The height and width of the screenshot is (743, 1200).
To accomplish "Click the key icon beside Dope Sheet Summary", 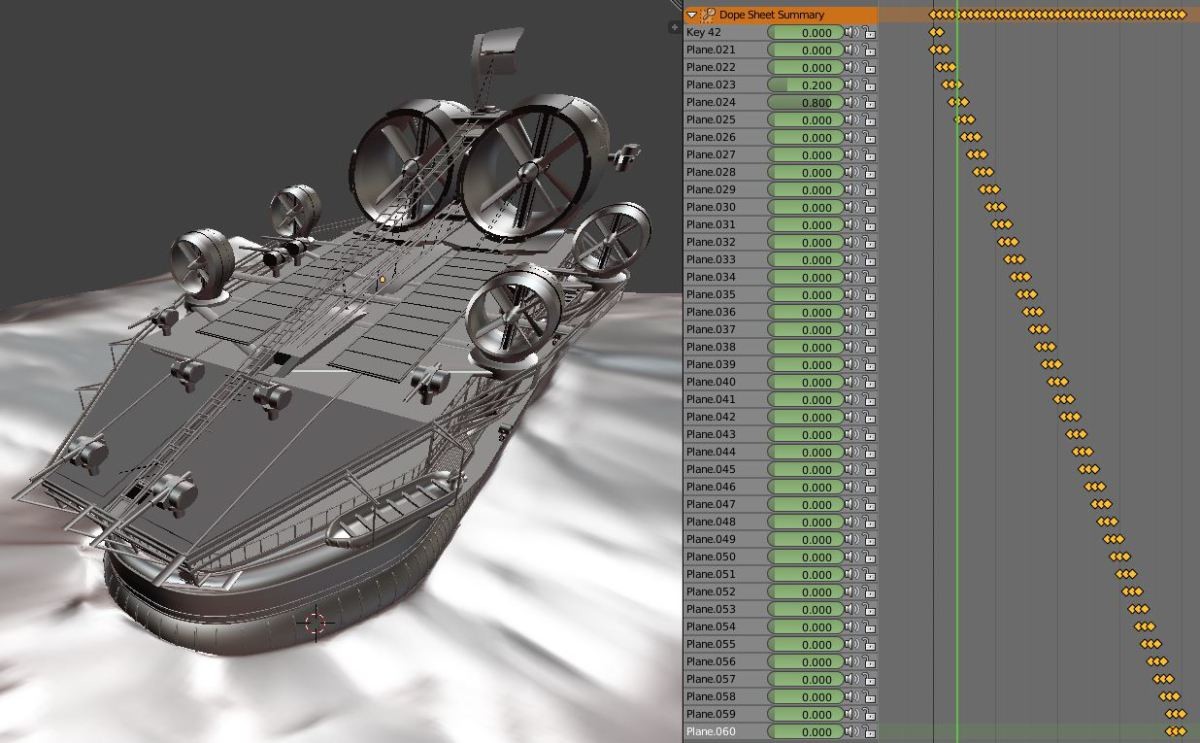I will point(708,15).
